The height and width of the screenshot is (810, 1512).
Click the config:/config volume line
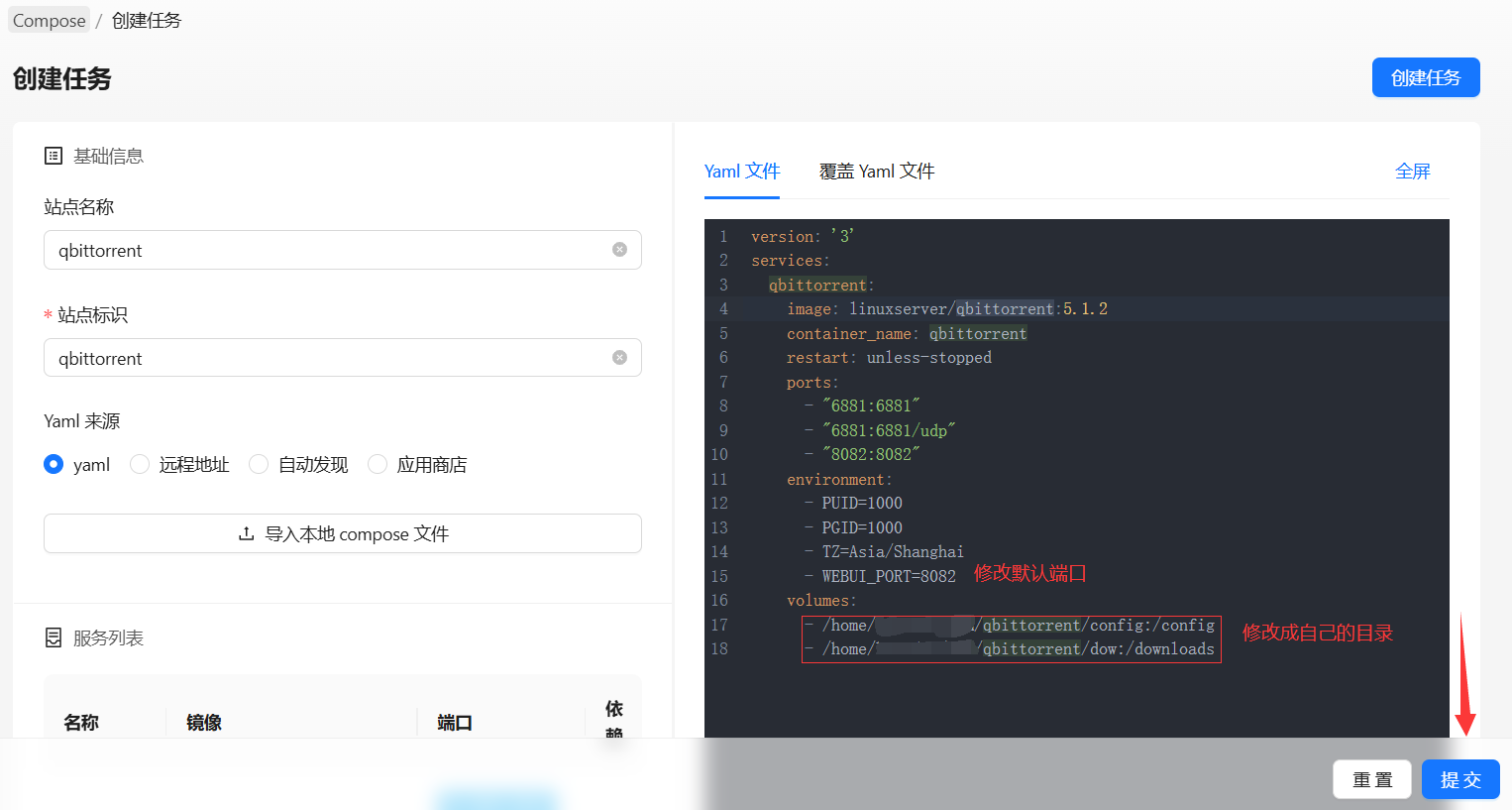click(1010, 625)
